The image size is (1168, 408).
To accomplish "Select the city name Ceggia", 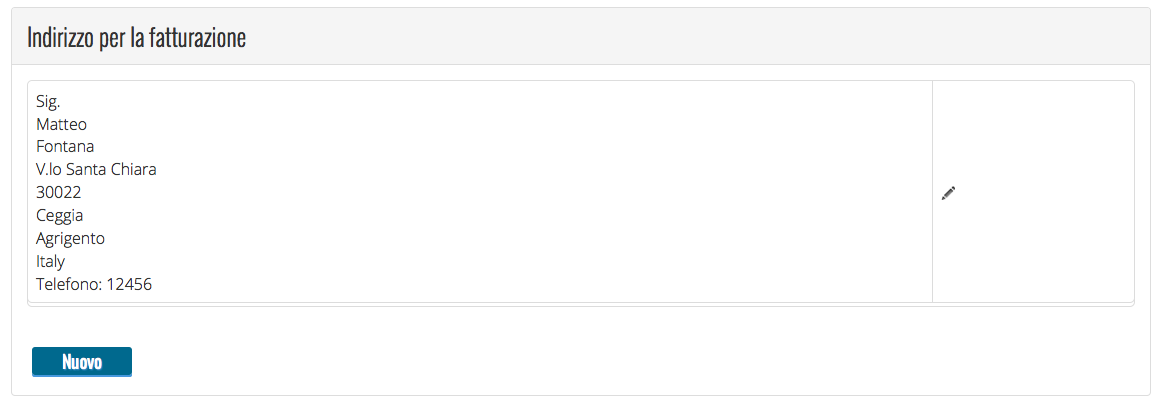I will [60, 216].
